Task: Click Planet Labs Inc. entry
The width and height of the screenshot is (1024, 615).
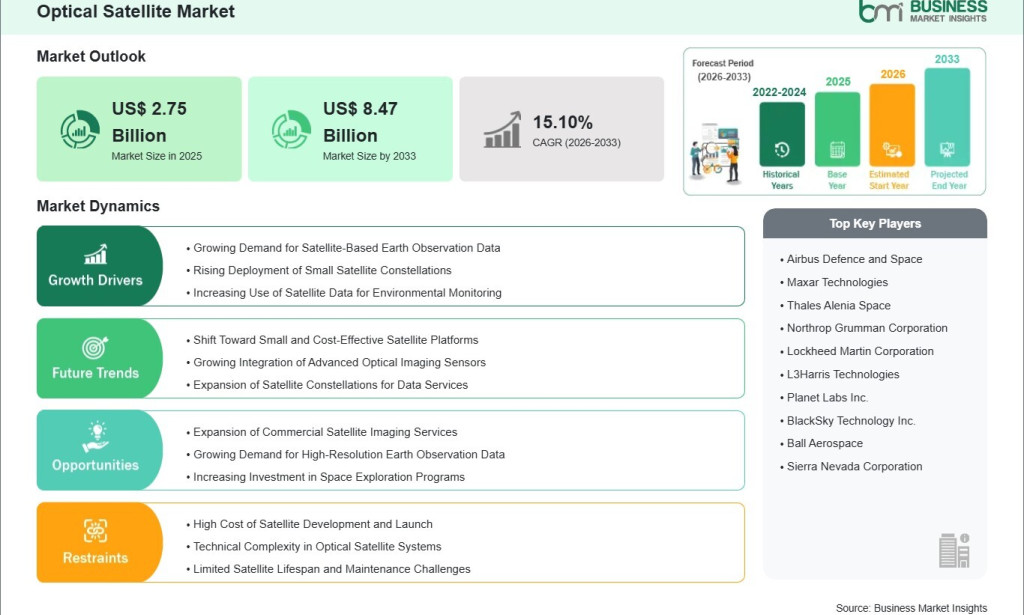Action: click(x=827, y=398)
